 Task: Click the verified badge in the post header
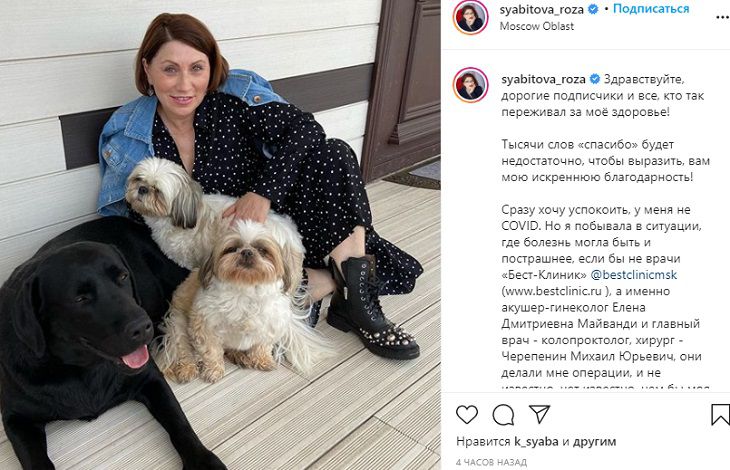(593, 9)
